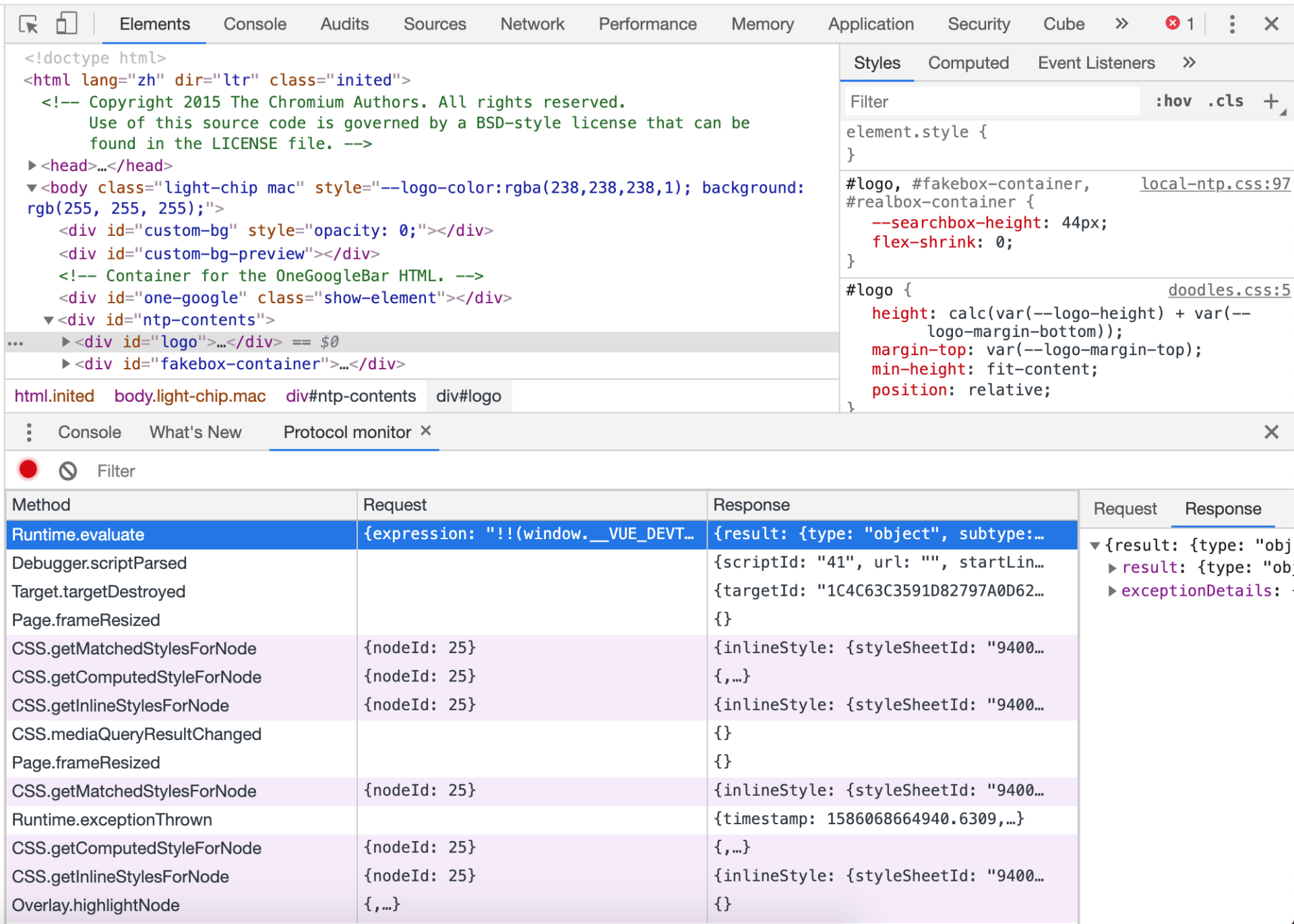Expand the head element node
The width and height of the screenshot is (1294, 924).
point(32,165)
